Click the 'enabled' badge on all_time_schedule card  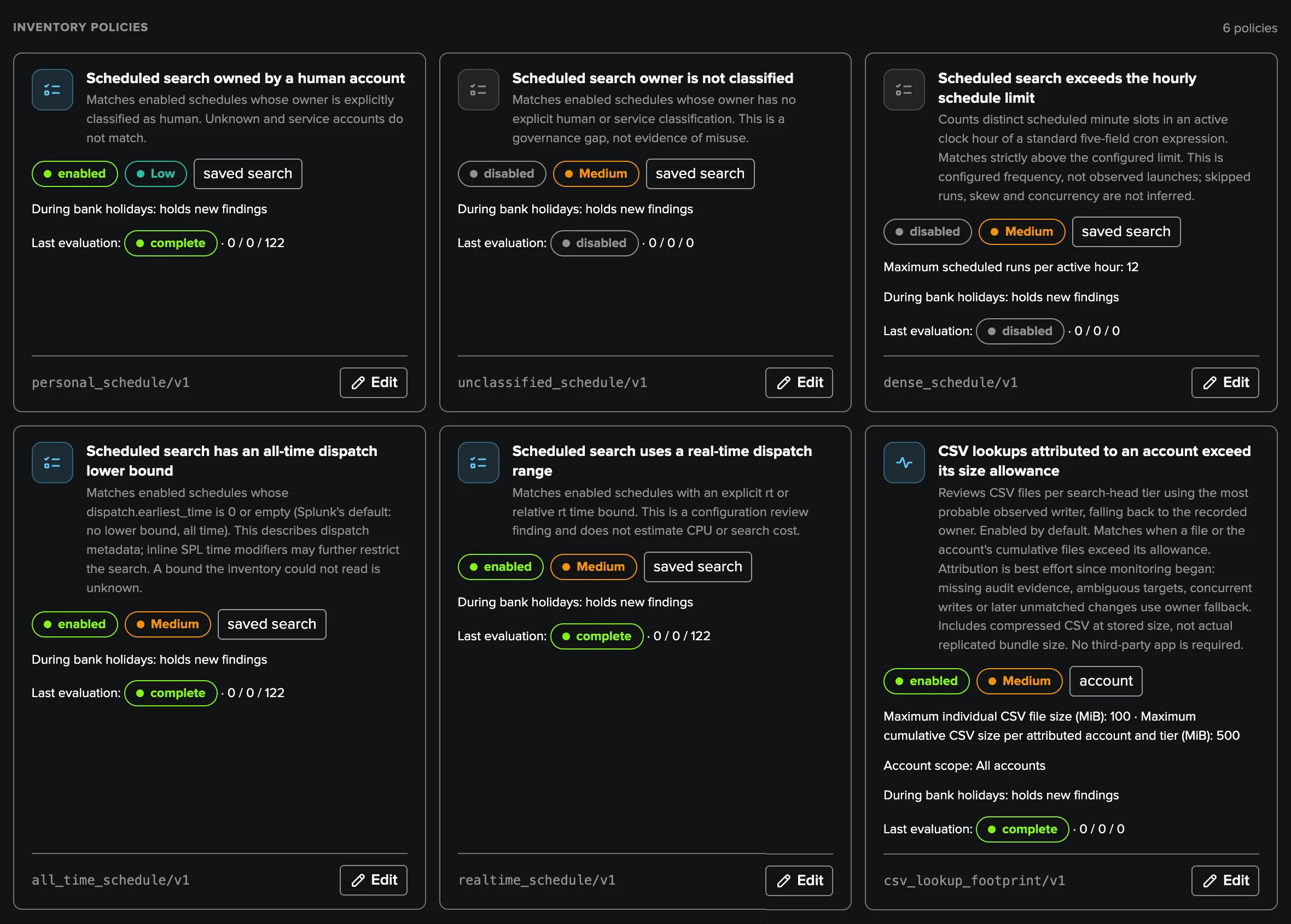click(74, 624)
